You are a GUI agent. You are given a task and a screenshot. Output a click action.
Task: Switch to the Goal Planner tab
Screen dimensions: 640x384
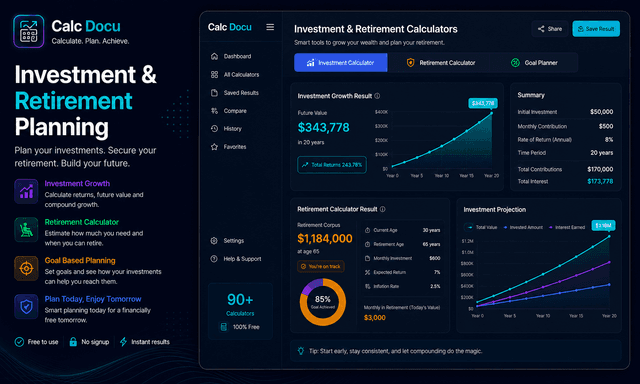click(534, 62)
